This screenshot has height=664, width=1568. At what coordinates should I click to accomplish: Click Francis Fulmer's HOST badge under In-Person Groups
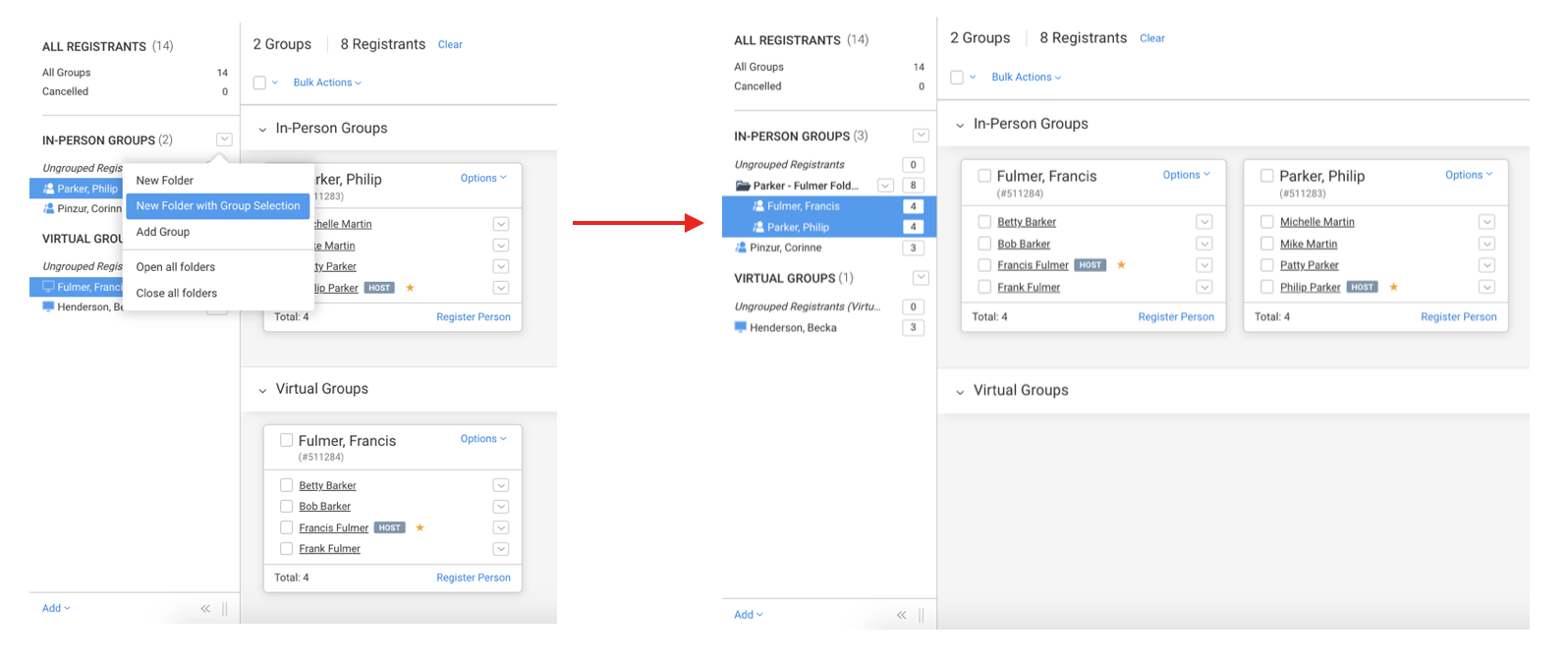click(x=1091, y=265)
